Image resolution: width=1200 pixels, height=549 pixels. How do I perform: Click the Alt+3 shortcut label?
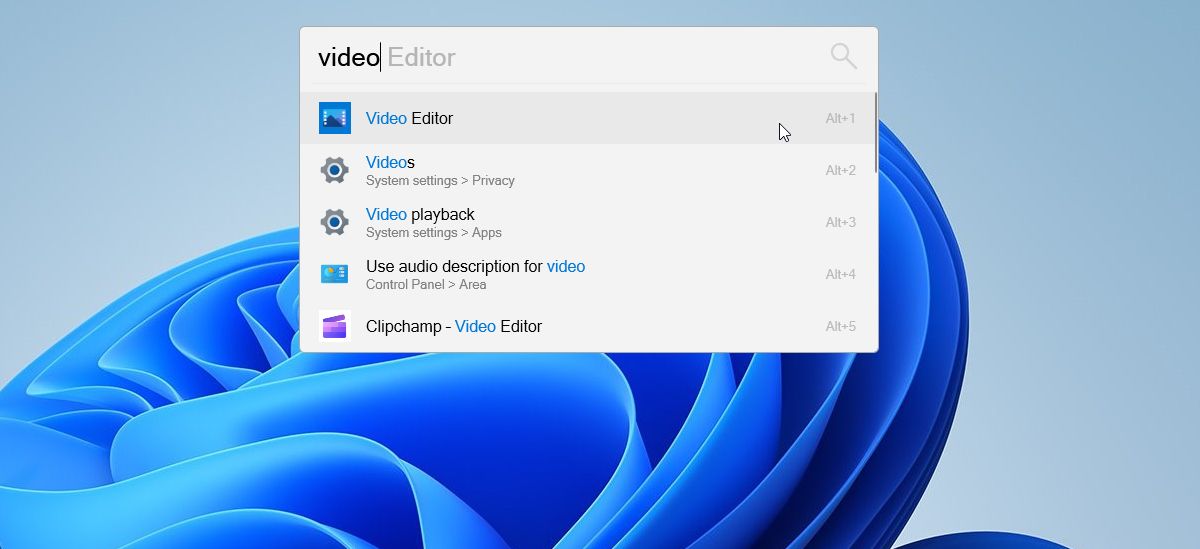(840, 222)
